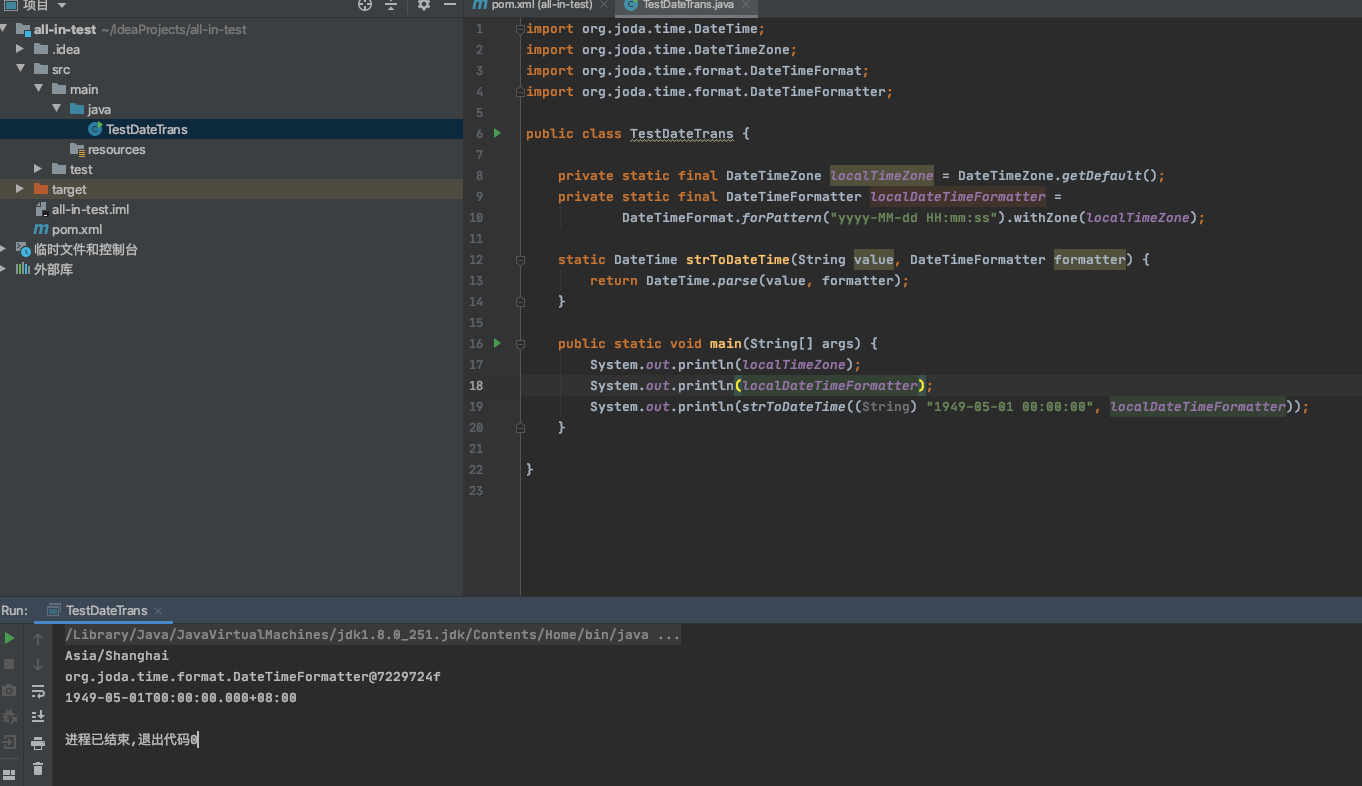Image resolution: width=1362 pixels, height=786 pixels.
Task: Clear console output with the trash icon
Action: (x=38, y=769)
